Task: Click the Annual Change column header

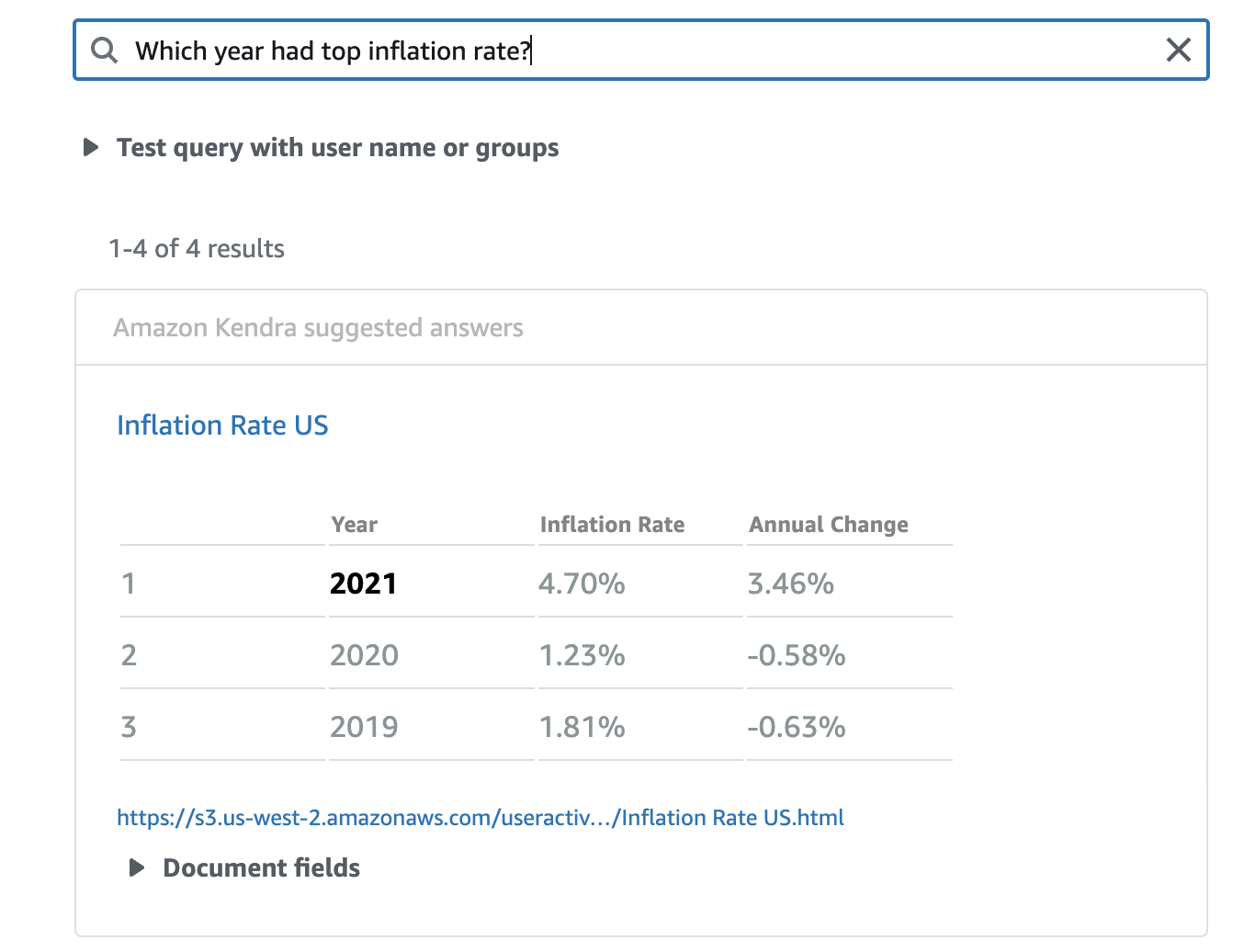Action: [828, 525]
